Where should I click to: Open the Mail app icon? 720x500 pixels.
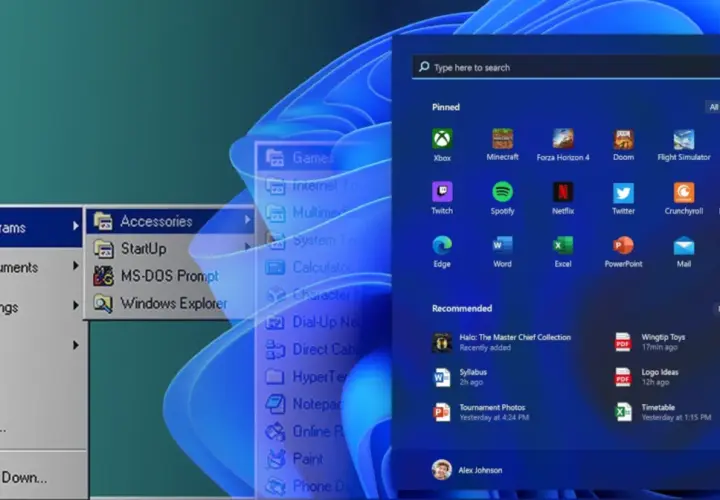[684, 246]
